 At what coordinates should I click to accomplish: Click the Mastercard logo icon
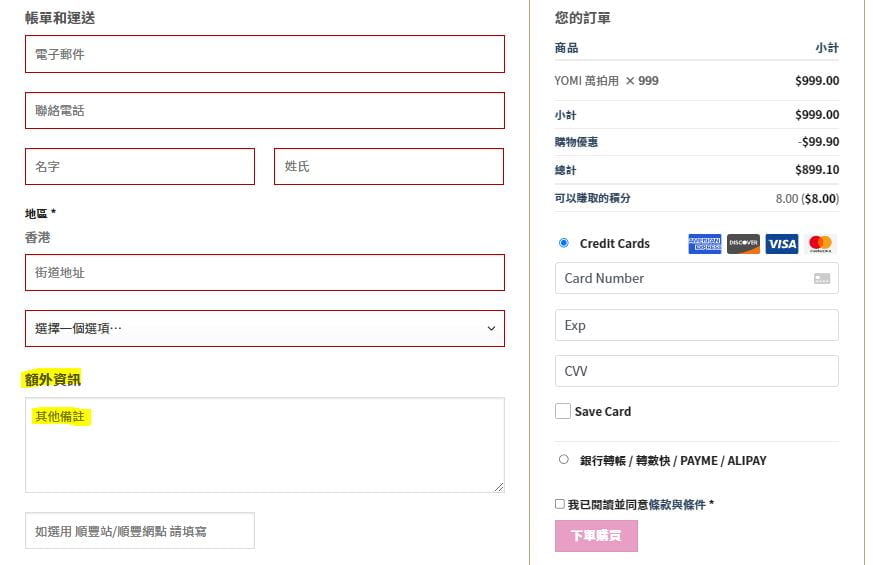pyautogui.click(x=820, y=244)
